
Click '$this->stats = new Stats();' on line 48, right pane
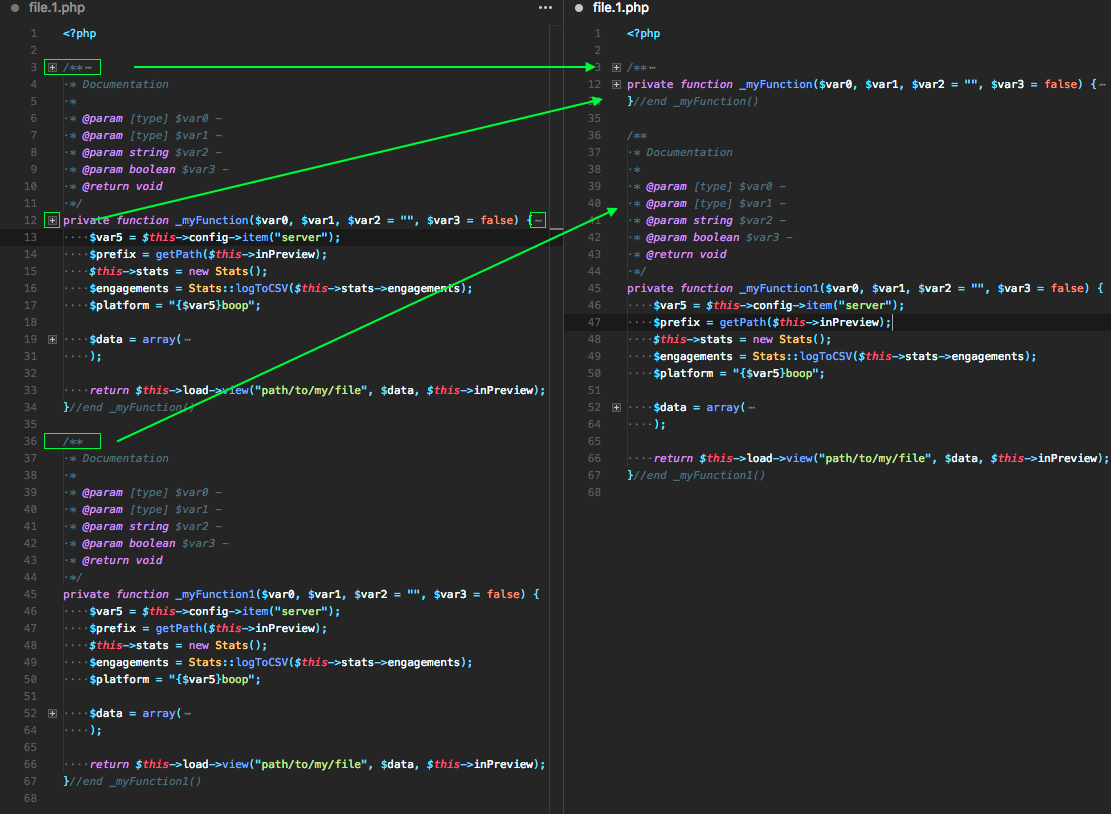[743, 339]
